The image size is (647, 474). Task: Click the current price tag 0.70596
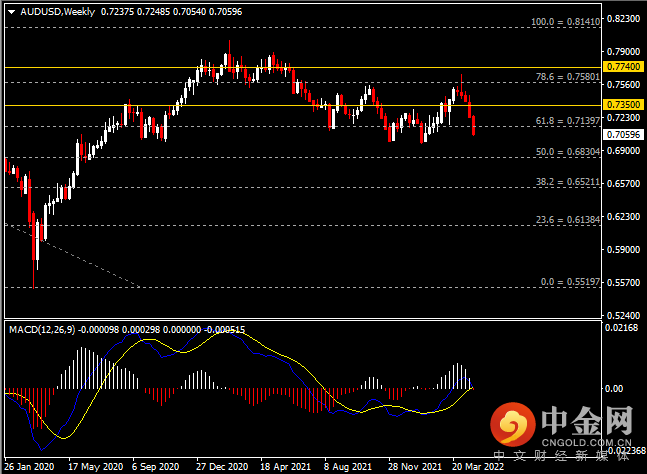[x=623, y=134]
